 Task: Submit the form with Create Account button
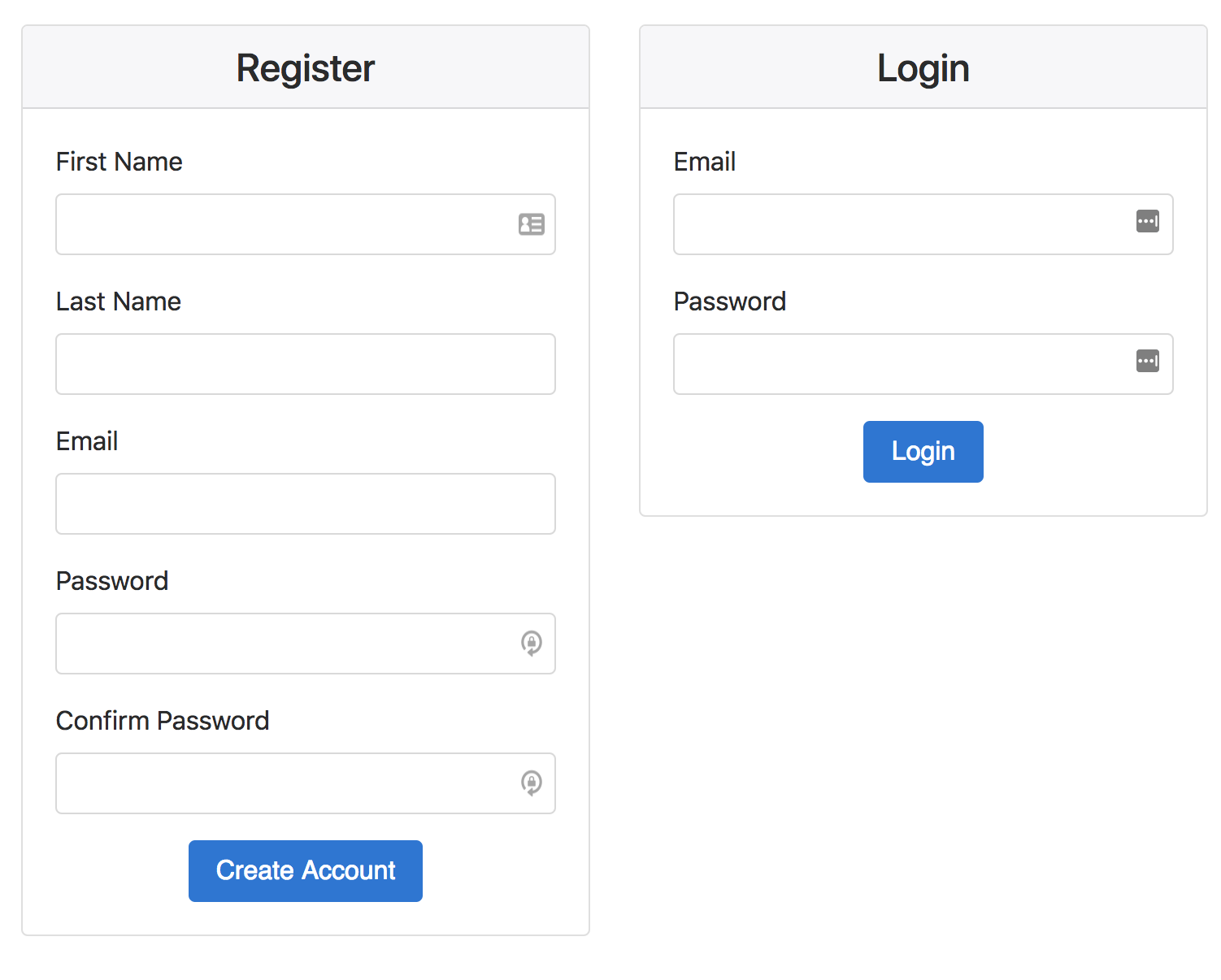pyautogui.click(x=306, y=871)
